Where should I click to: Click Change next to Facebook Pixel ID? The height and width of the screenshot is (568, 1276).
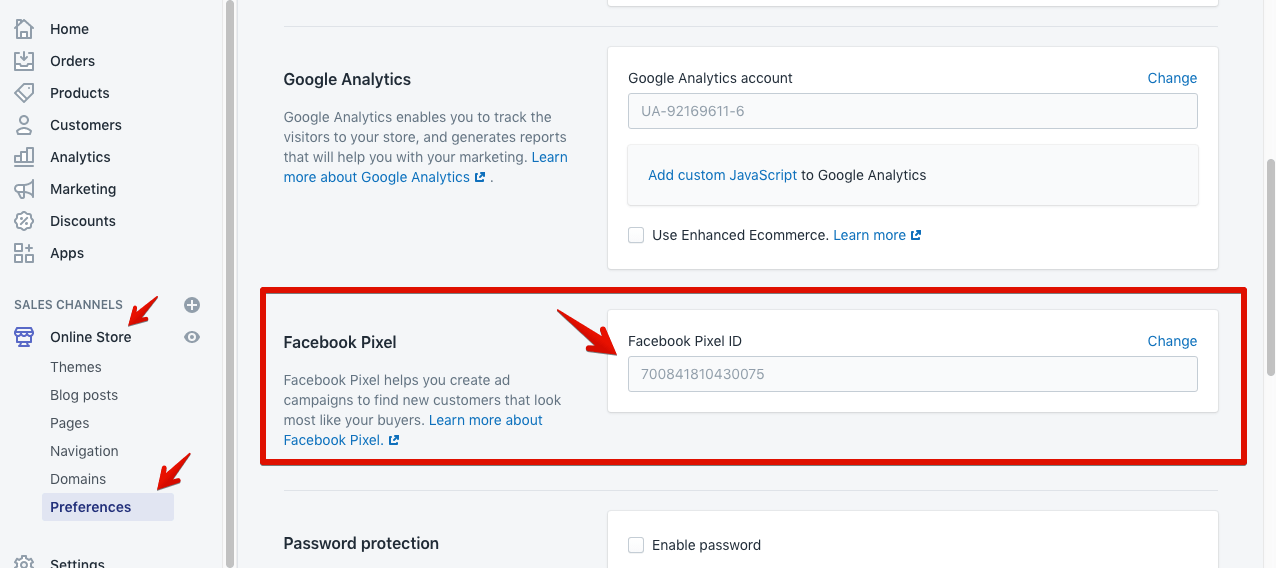coord(1172,341)
